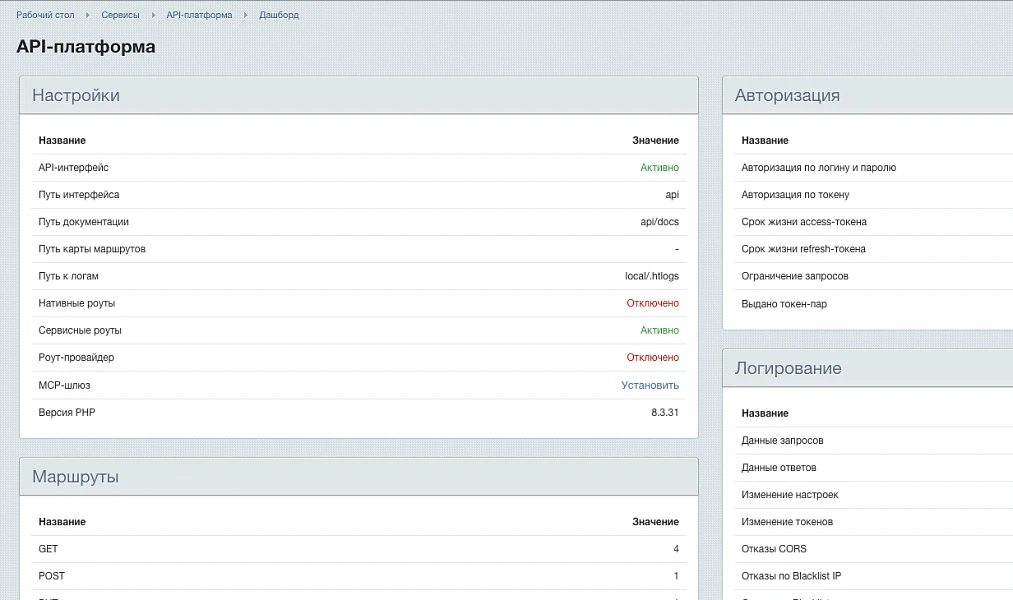Open the Дашборд breadcrumb link
The image size is (1013, 600).
[x=279, y=15]
